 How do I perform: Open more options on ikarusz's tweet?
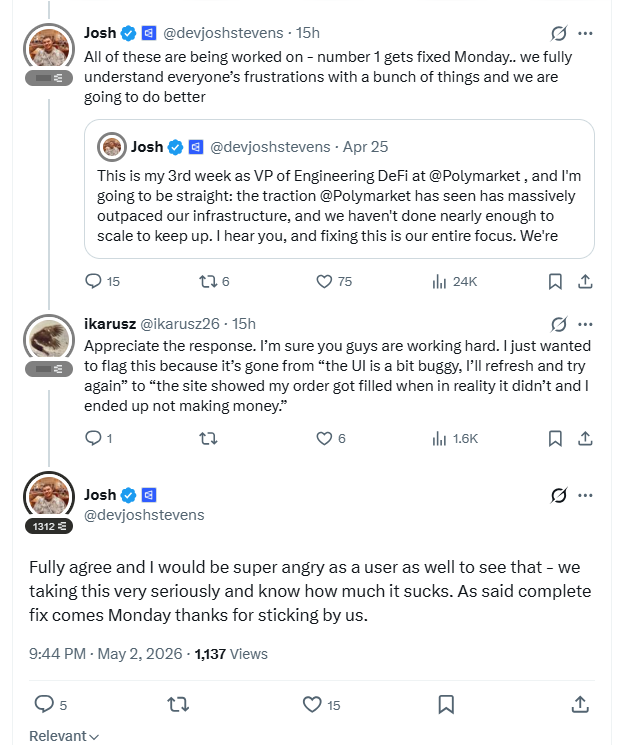pos(585,324)
